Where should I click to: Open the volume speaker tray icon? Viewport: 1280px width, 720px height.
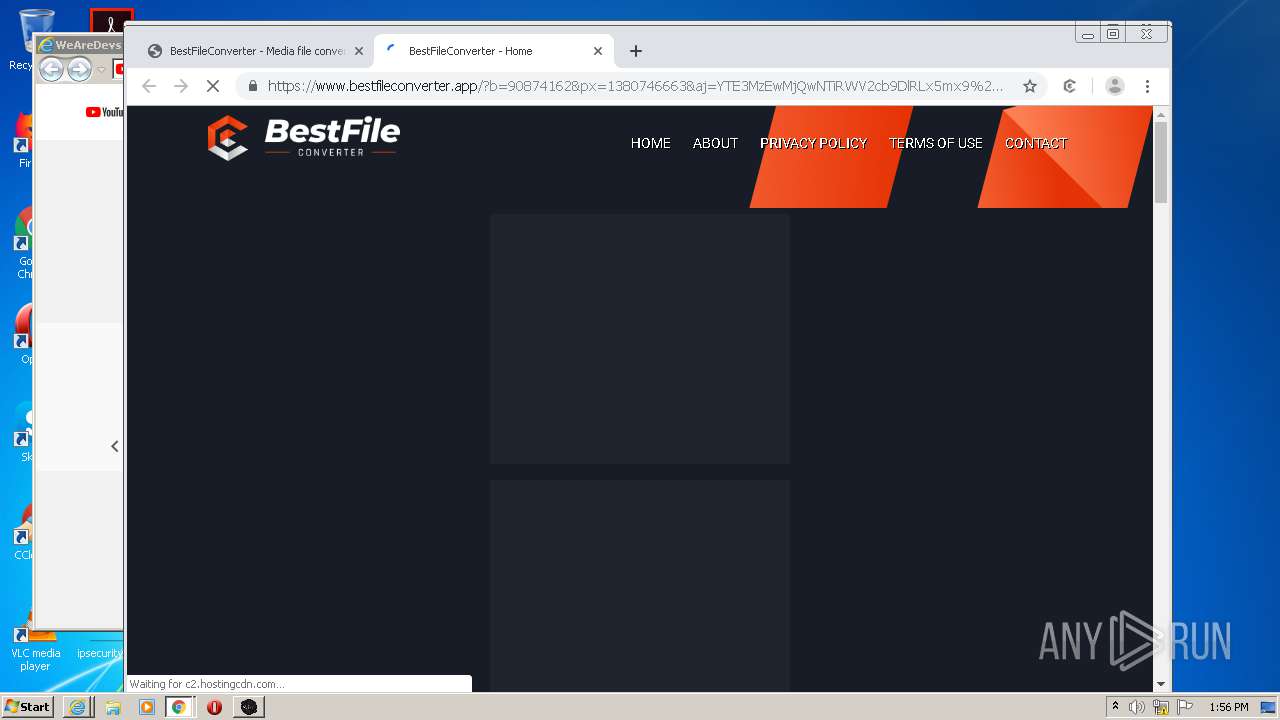pos(1137,707)
